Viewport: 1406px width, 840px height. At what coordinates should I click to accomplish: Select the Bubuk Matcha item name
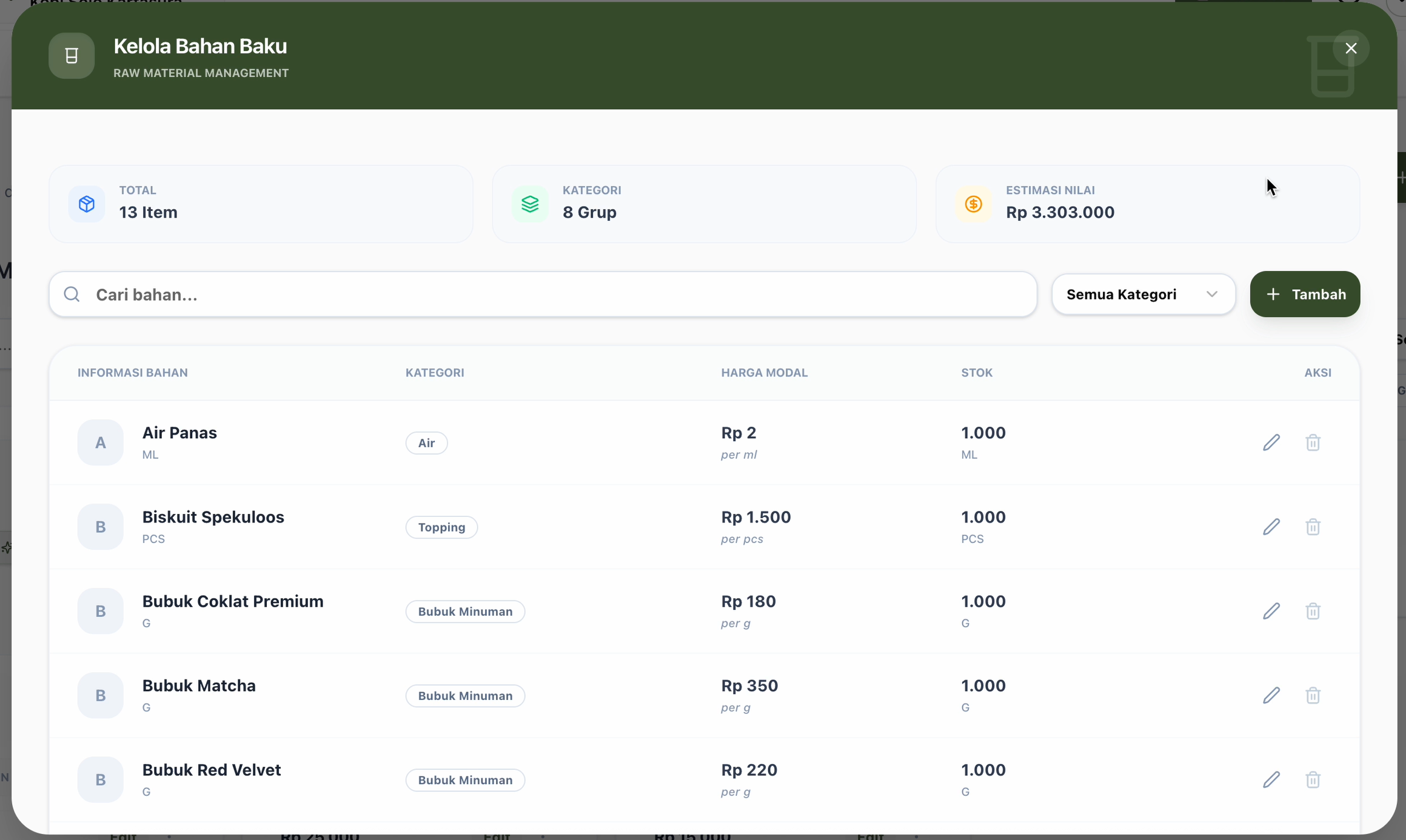point(199,685)
